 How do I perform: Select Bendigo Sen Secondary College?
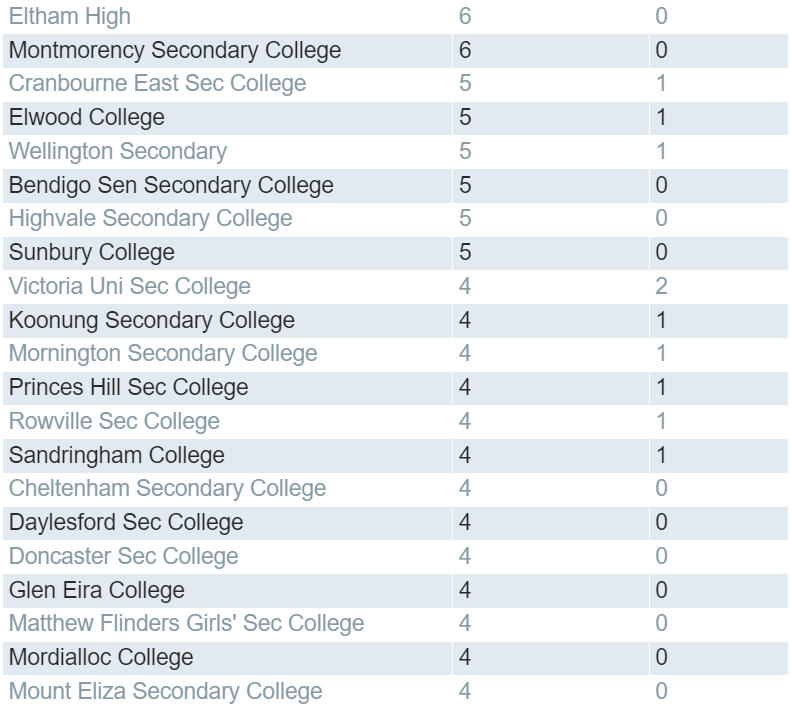(171, 185)
